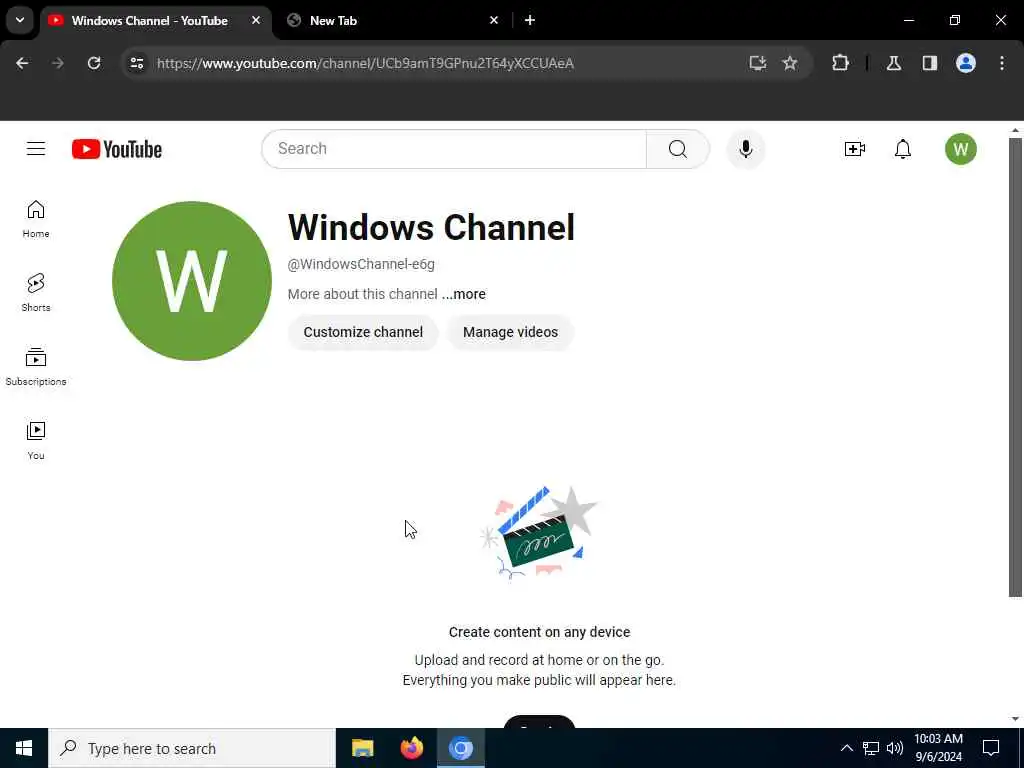Close the New Tab tab
This screenshot has width=1024, height=768.
click(494, 21)
